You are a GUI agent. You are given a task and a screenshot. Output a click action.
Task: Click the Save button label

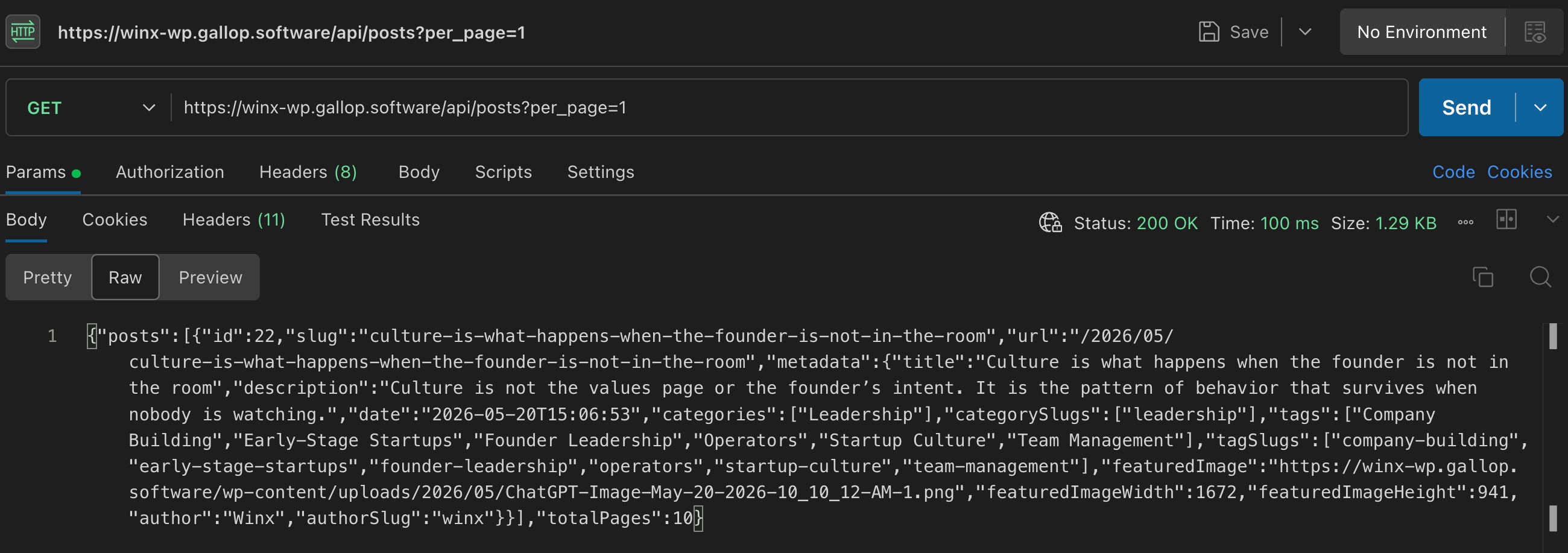pos(1248,31)
